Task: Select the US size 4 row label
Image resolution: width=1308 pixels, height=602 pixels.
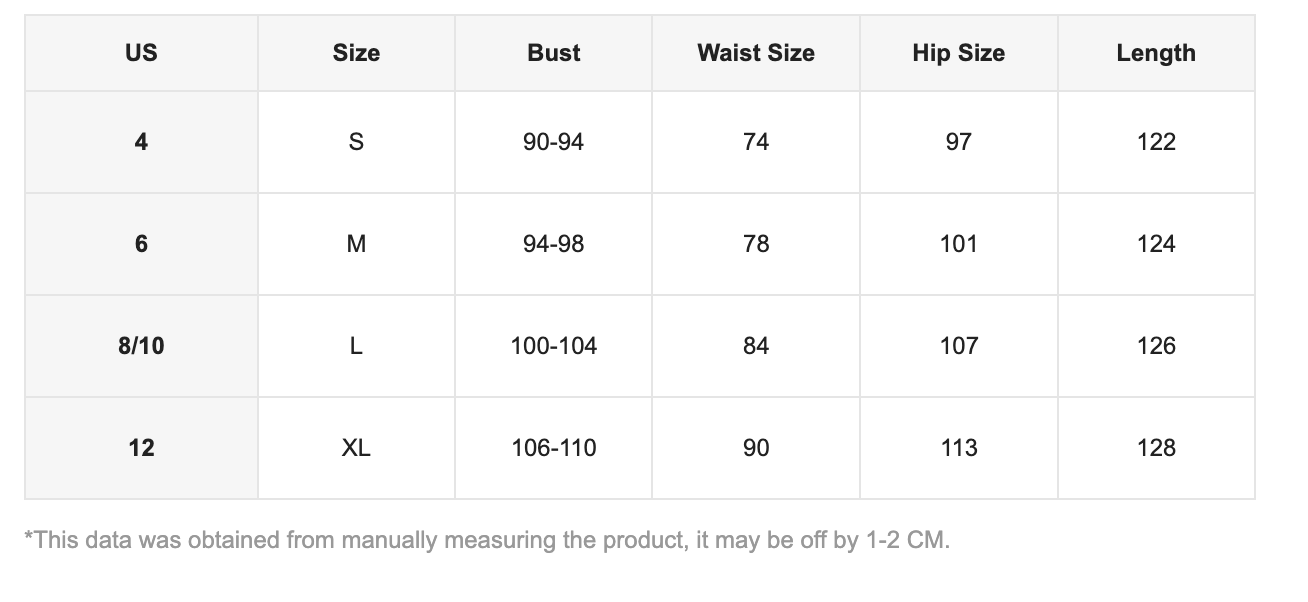Action: (141, 142)
